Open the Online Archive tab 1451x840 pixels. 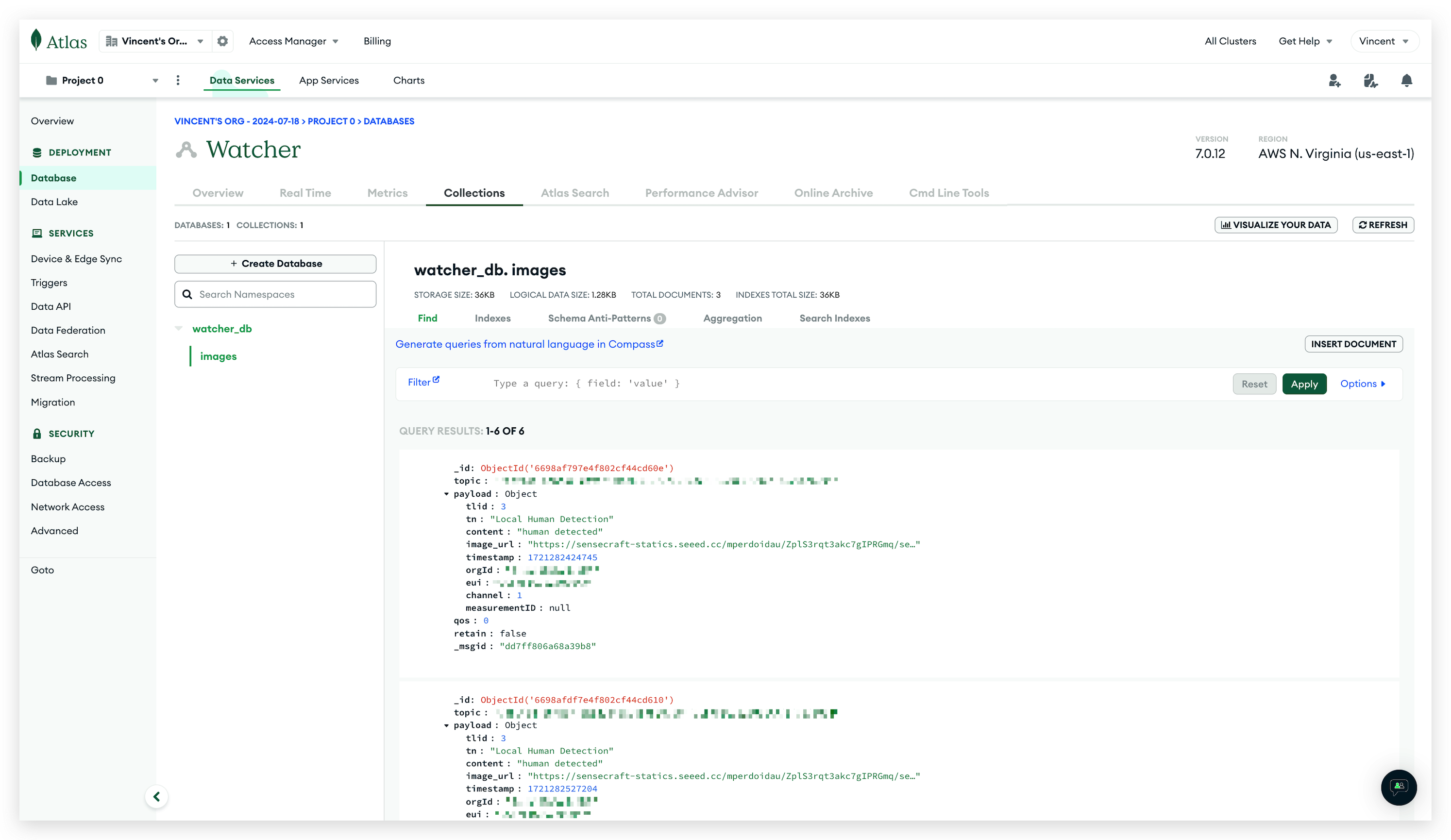(833, 193)
